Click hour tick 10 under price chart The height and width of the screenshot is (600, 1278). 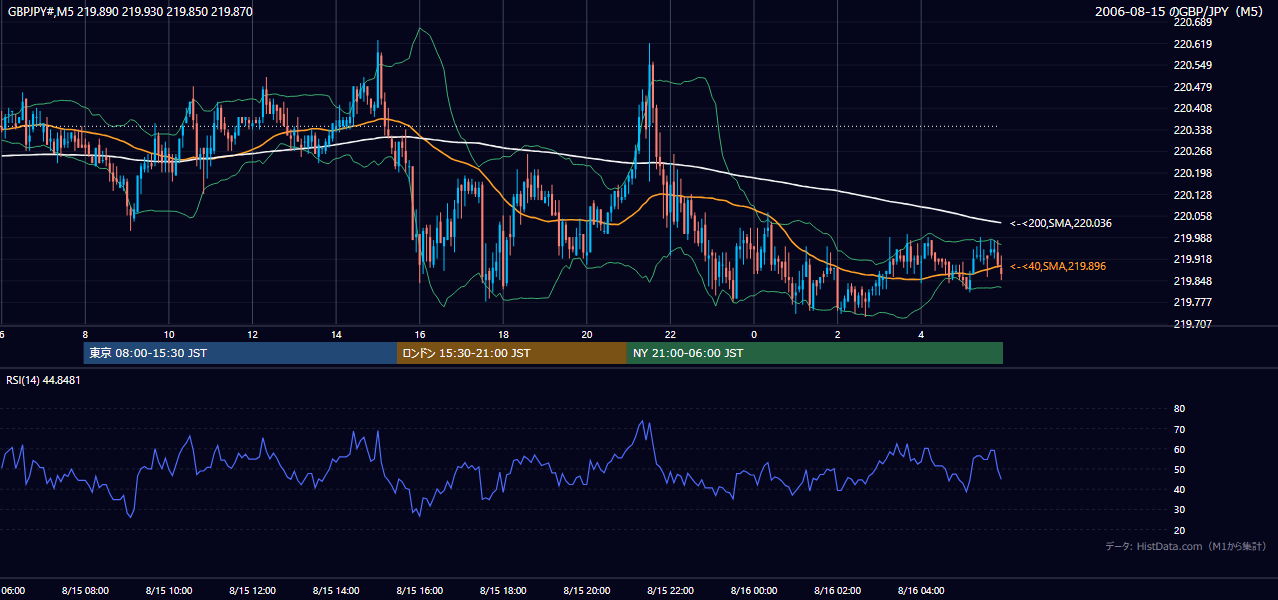(169, 334)
